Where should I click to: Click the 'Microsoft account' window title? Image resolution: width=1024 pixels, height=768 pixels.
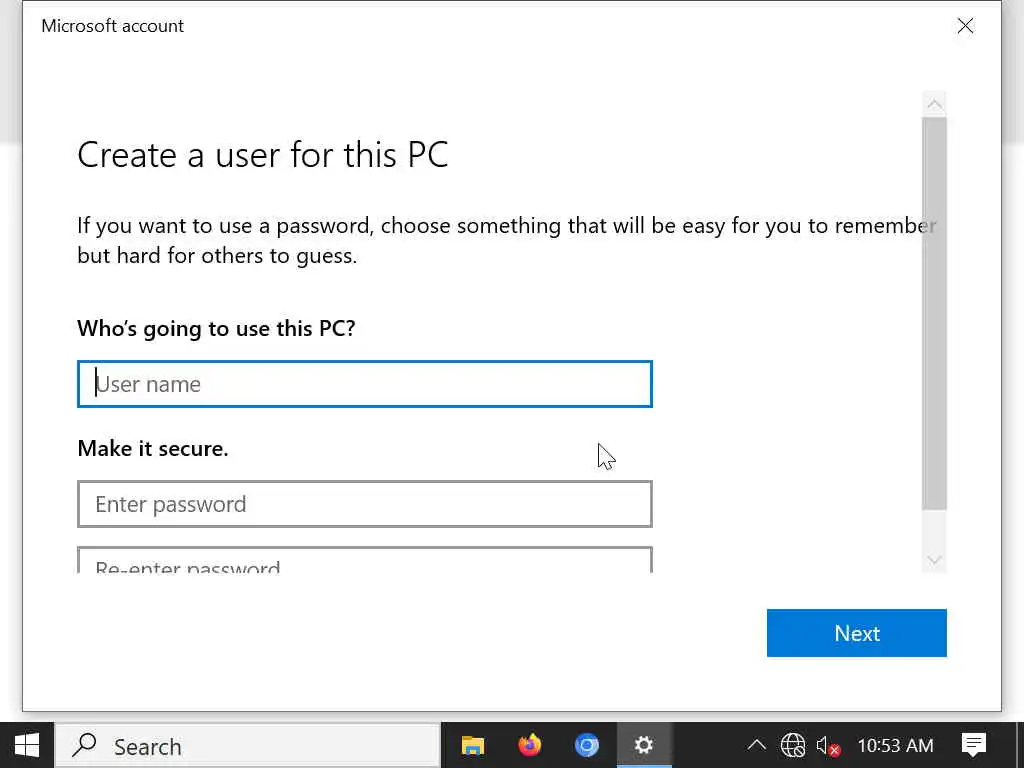tap(112, 25)
